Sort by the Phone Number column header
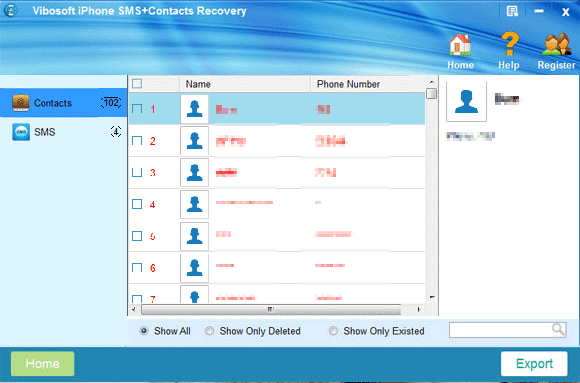 coord(368,84)
